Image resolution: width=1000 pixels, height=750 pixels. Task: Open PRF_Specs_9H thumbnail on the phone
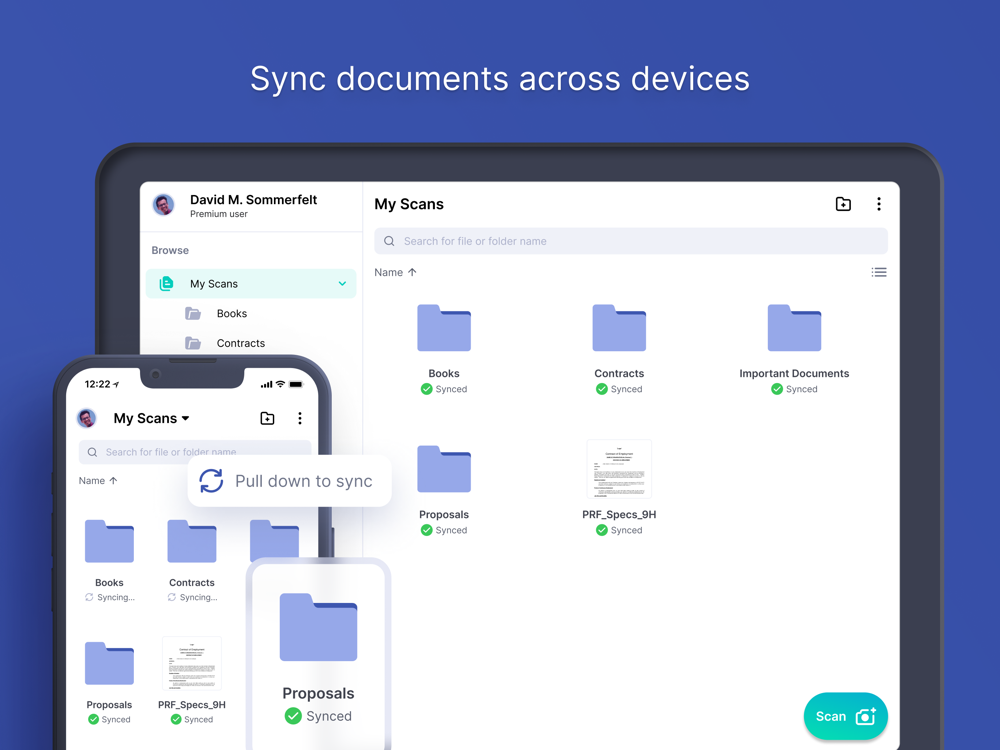192,663
